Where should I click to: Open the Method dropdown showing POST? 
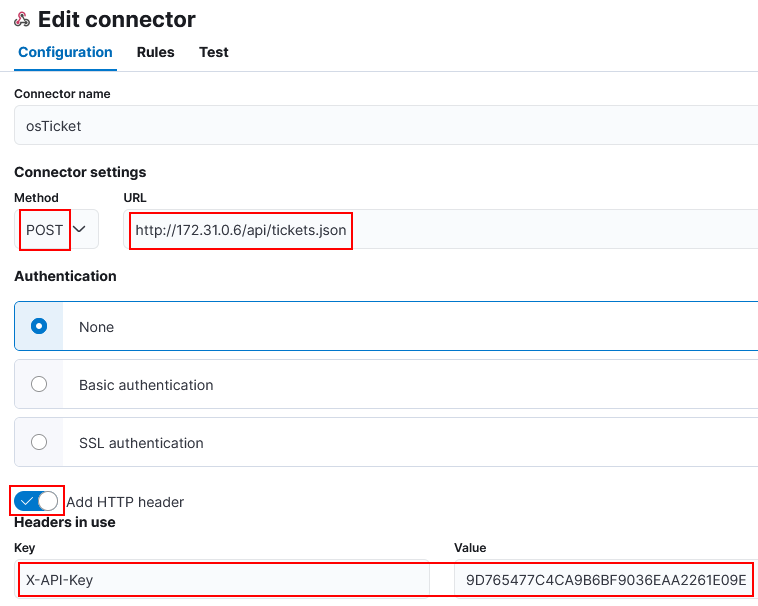pos(57,230)
